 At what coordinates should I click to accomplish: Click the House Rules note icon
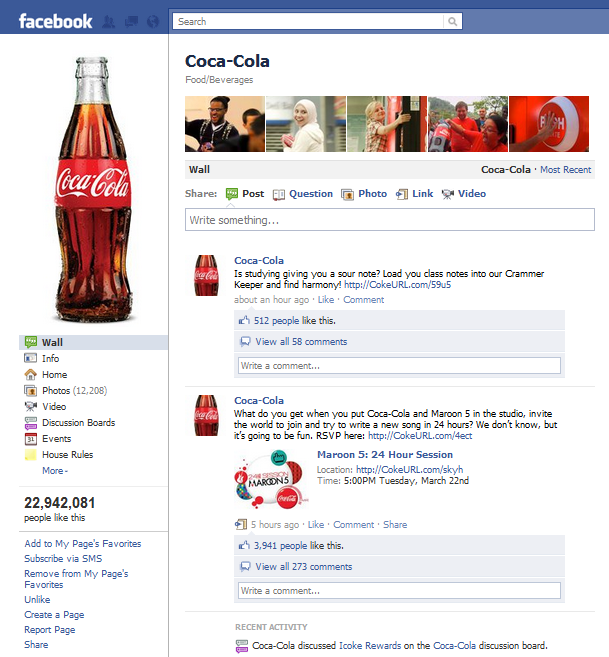tap(31, 455)
